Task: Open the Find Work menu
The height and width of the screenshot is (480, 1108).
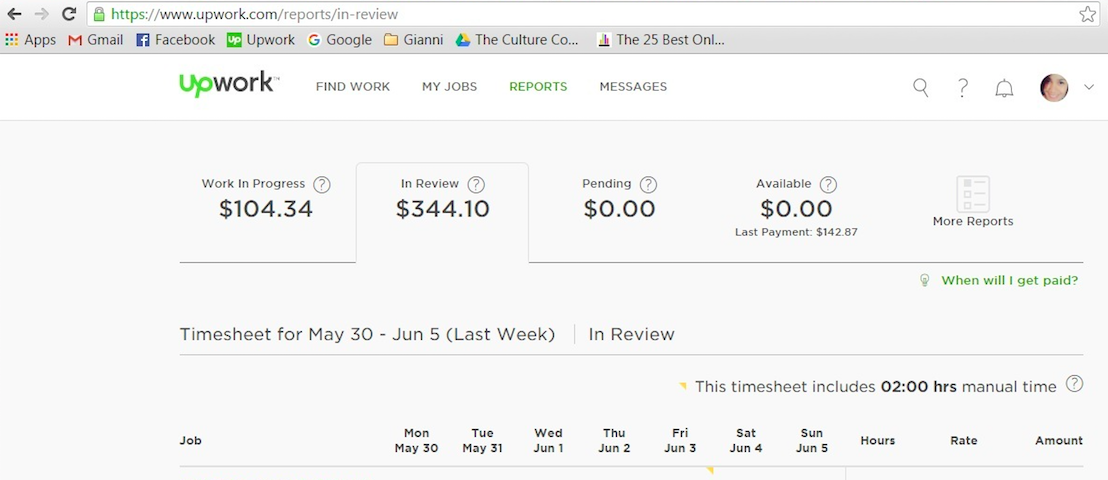Action: (x=353, y=87)
